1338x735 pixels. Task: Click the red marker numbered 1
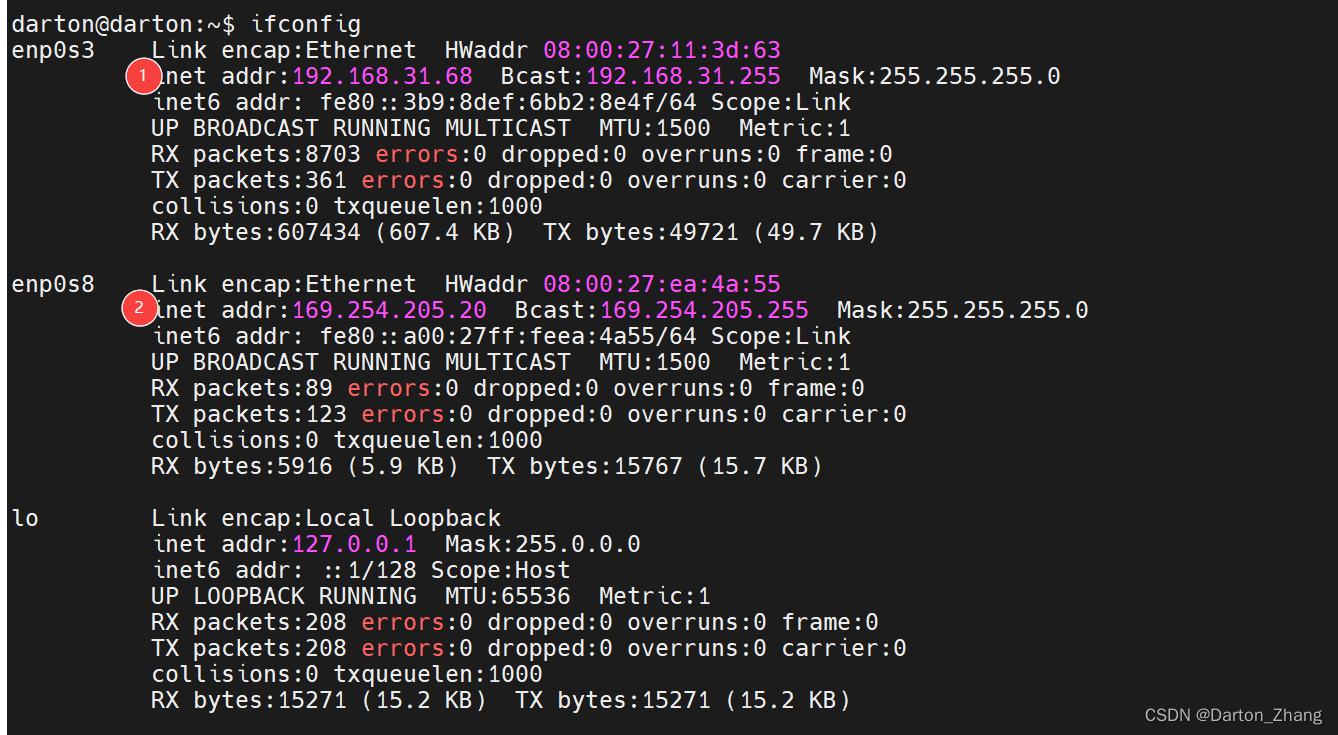tap(143, 75)
